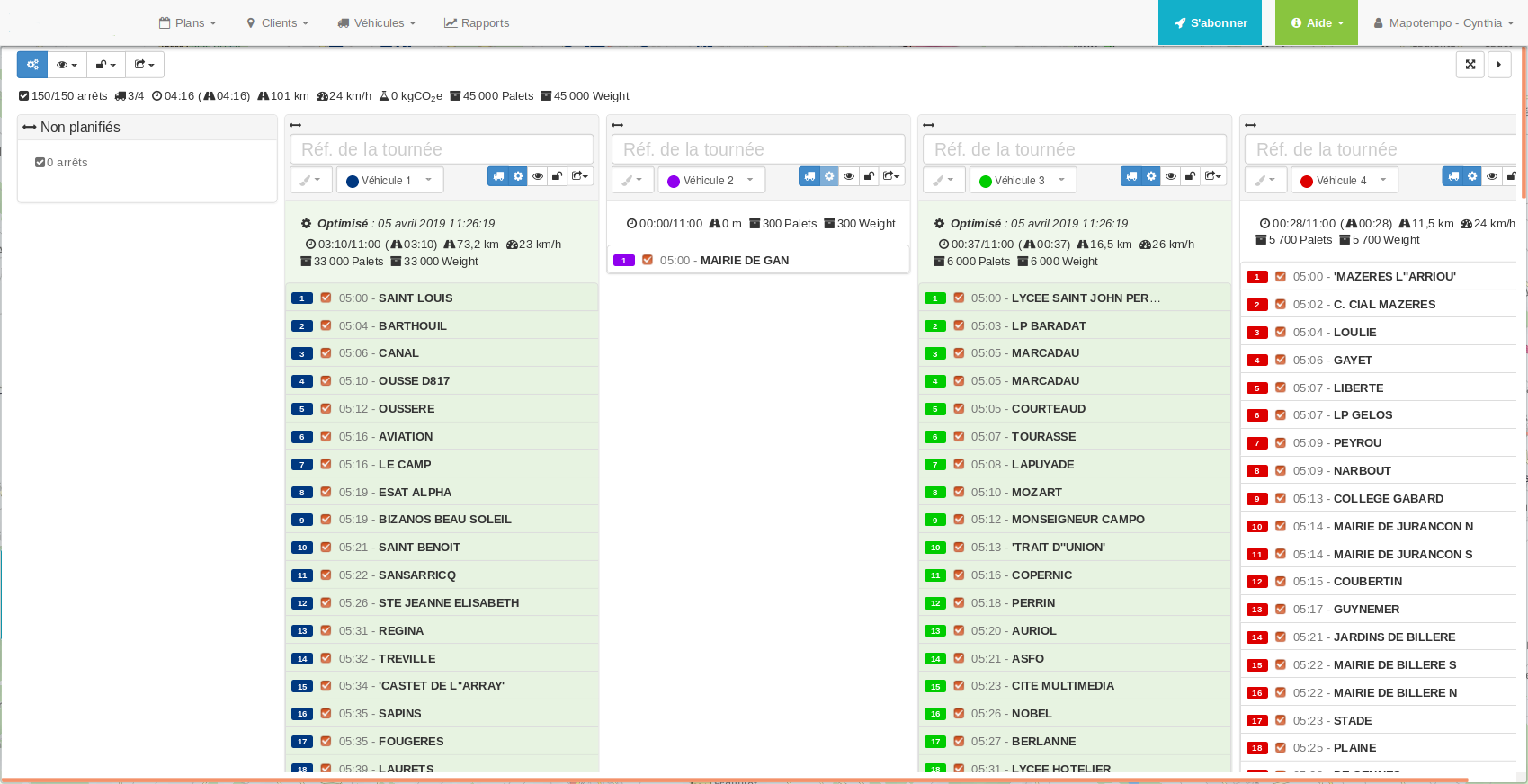The height and width of the screenshot is (784, 1528).
Task: Toggle visibility eye for Véhicule 1 route
Action: coord(538,176)
